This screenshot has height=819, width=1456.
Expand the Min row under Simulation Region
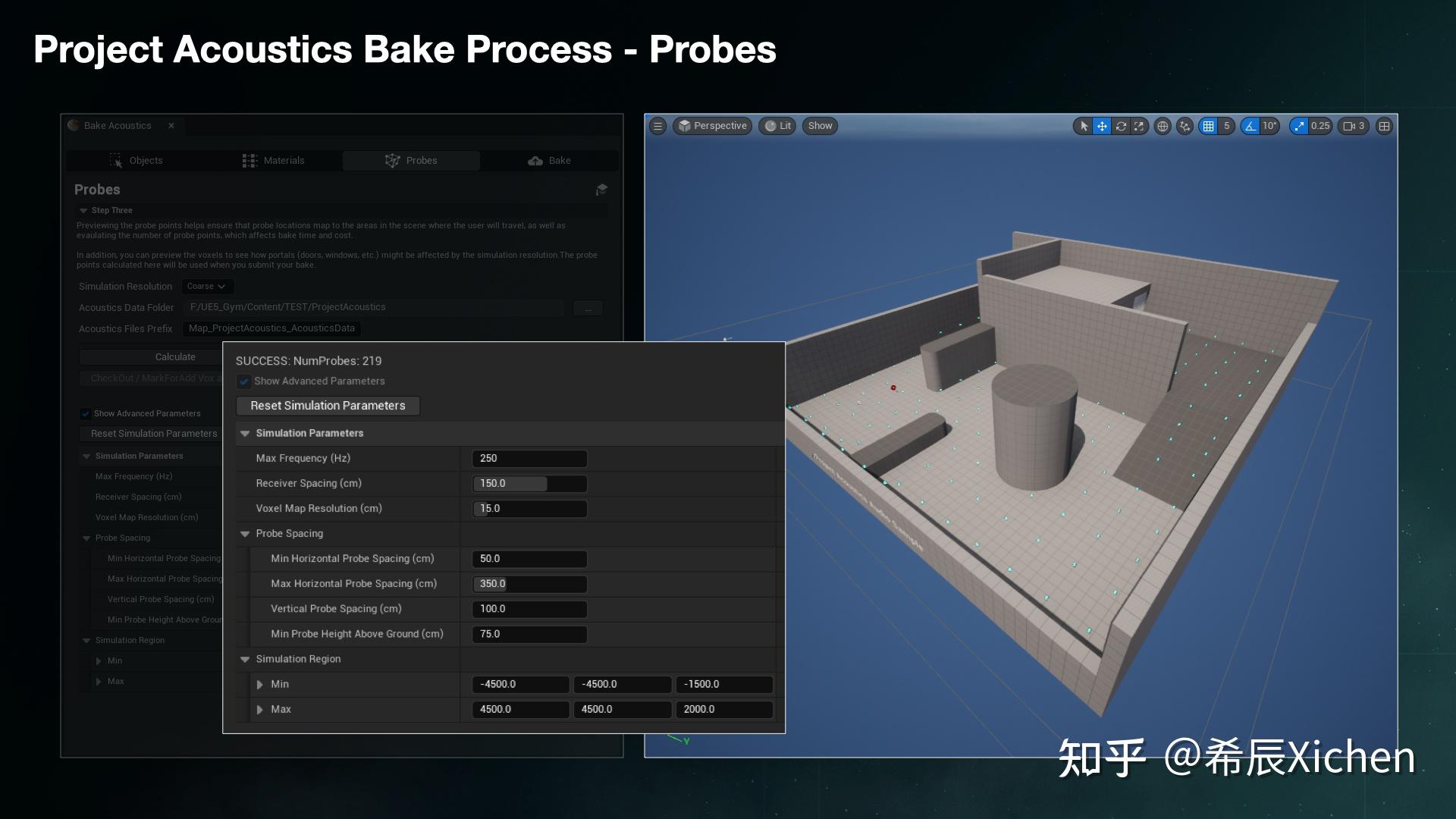pos(261,684)
